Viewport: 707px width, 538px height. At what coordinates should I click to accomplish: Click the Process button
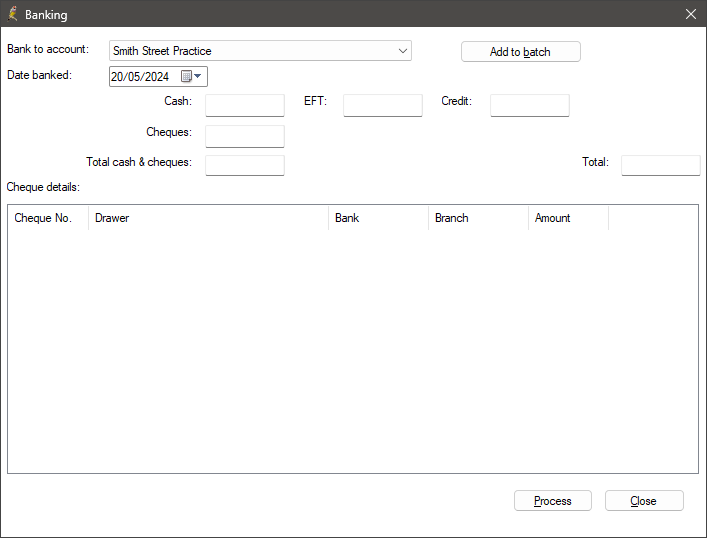tap(552, 501)
